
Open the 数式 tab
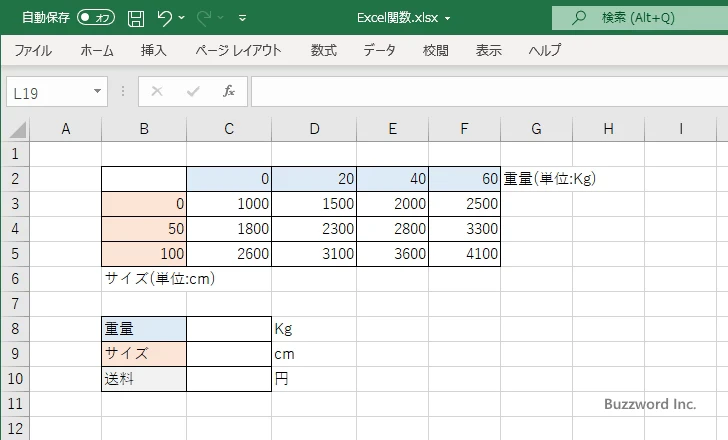[324, 50]
